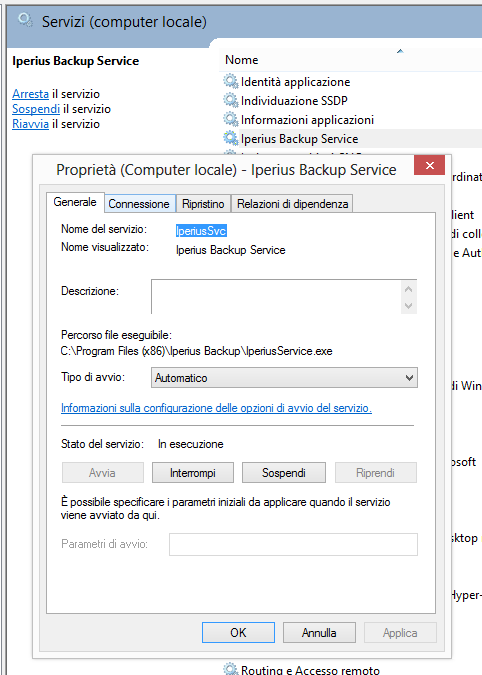Click the Servizi gear icon in header
The image size is (482, 675).
pos(25,20)
